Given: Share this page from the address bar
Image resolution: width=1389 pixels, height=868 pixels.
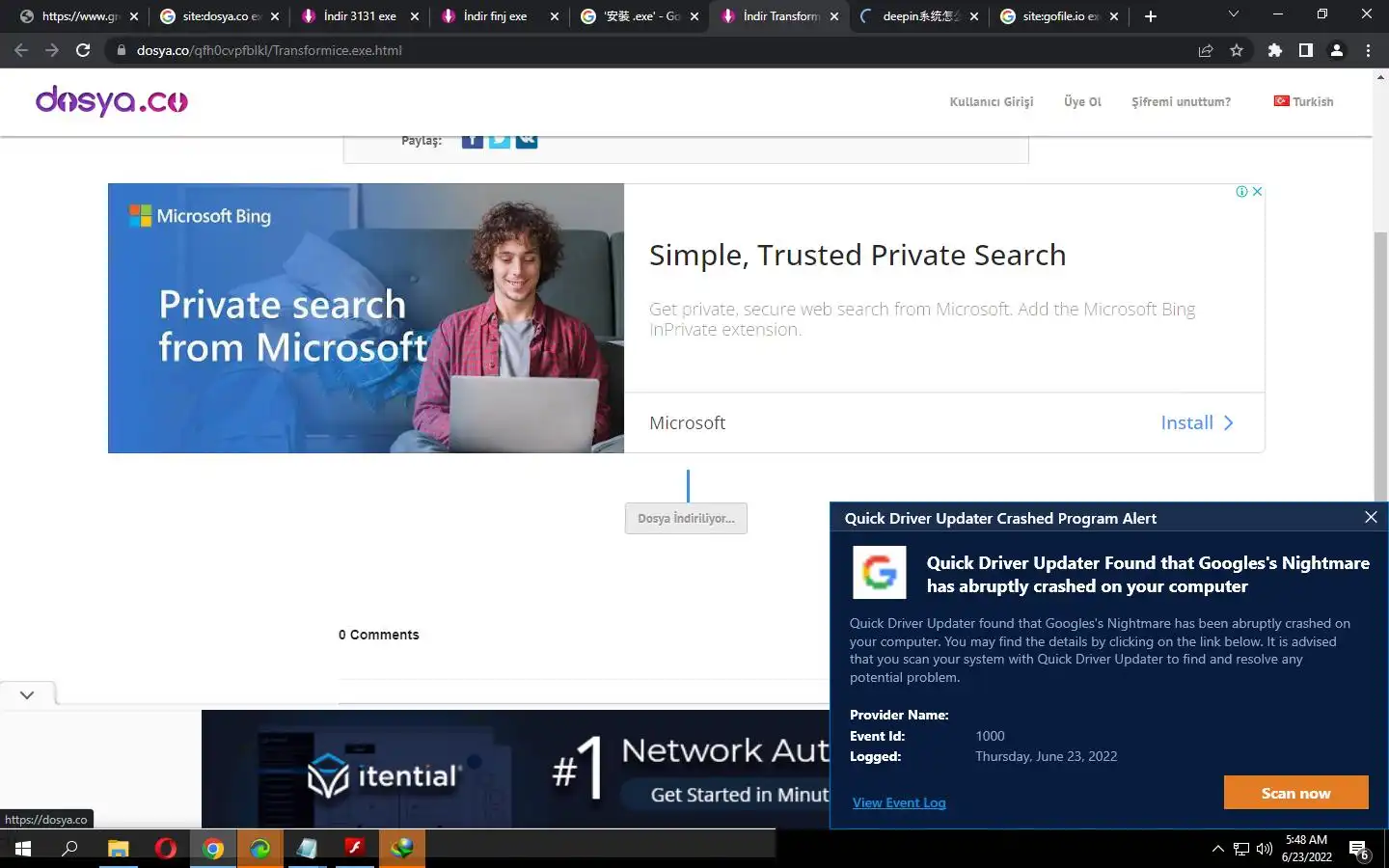Looking at the screenshot, I should pyautogui.click(x=1206, y=50).
